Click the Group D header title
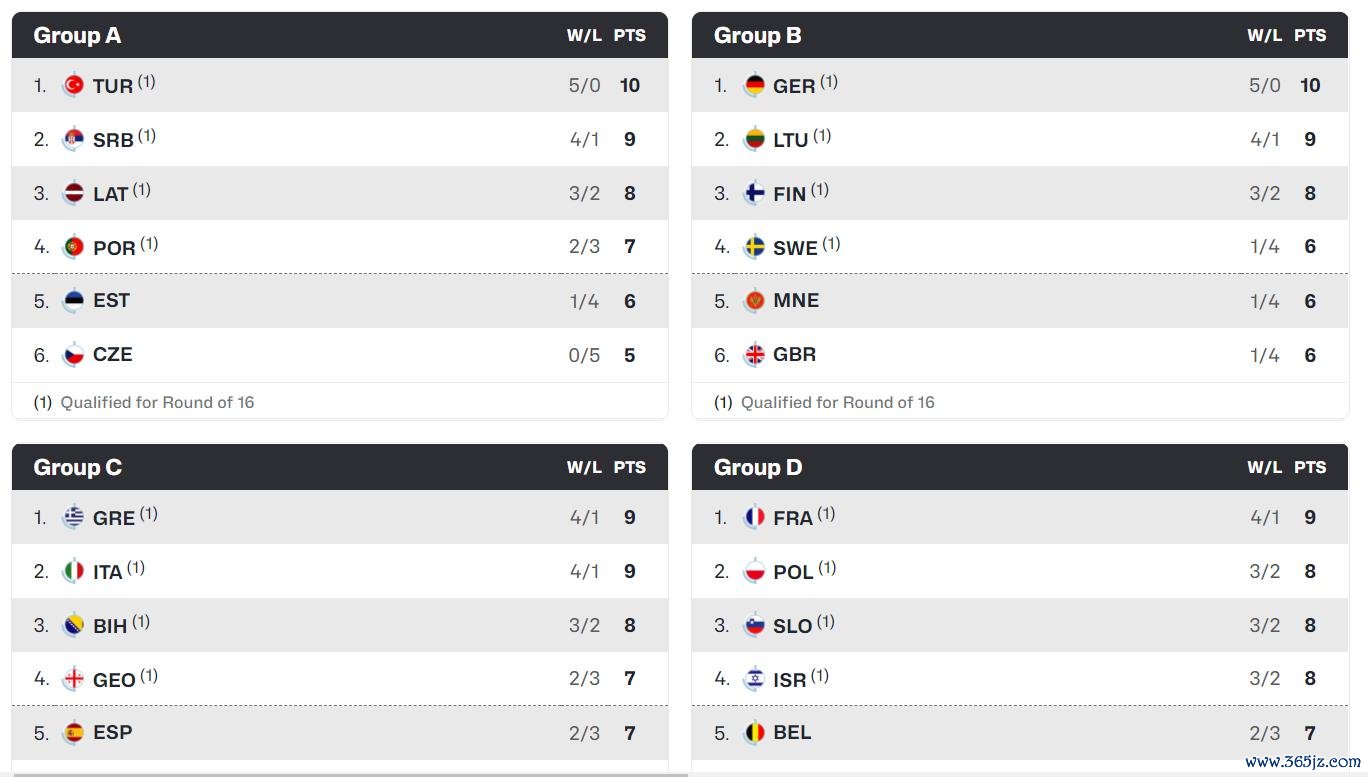Image resolution: width=1368 pixels, height=777 pixels. click(x=758, y=467)
